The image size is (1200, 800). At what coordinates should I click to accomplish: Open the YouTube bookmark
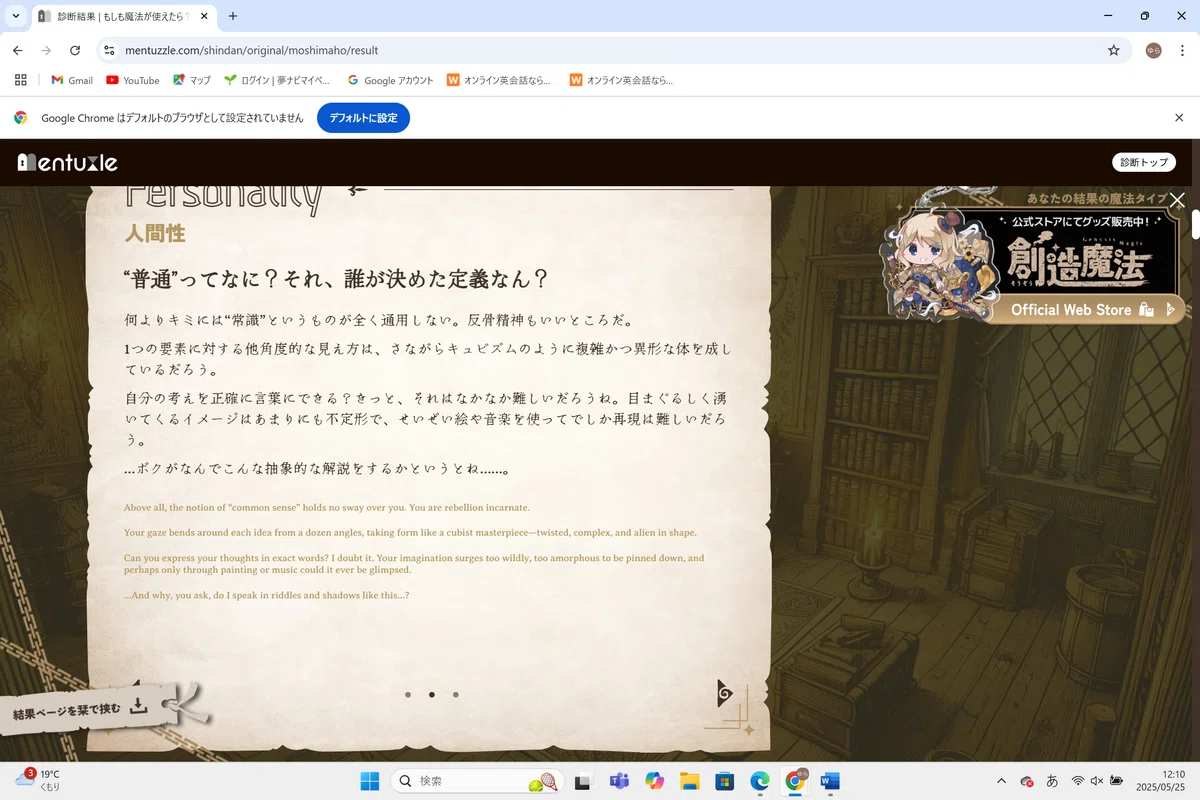[x=133, y=80]
